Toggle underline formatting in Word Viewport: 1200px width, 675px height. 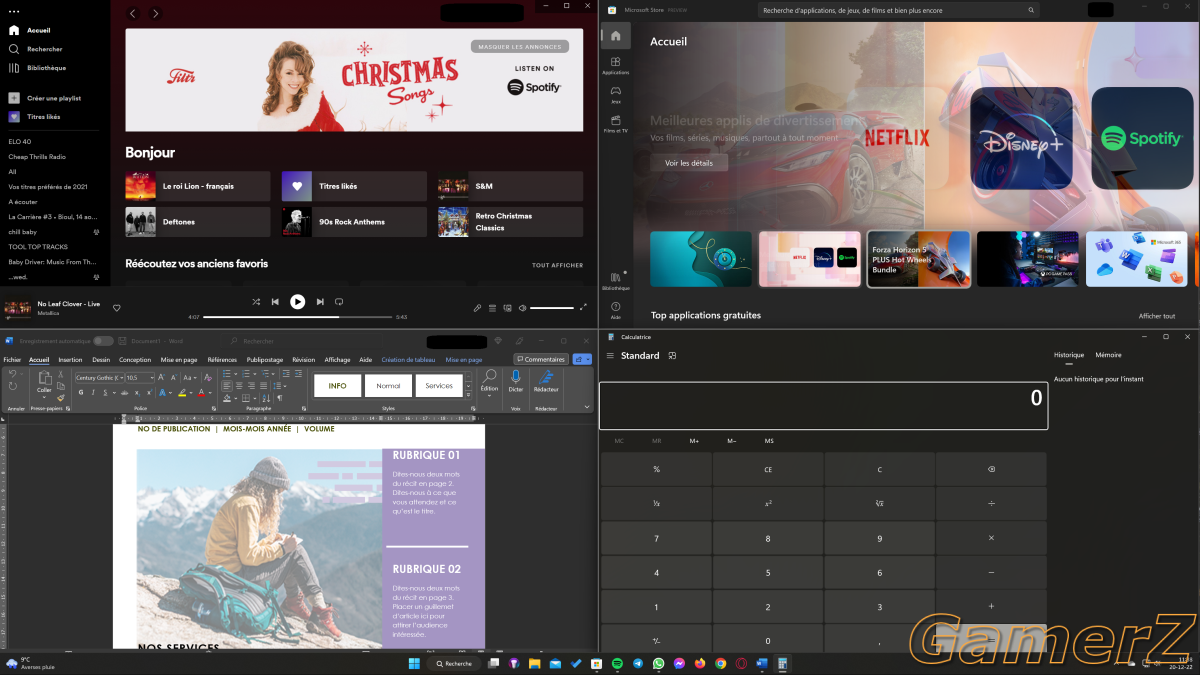click(106, 393)
